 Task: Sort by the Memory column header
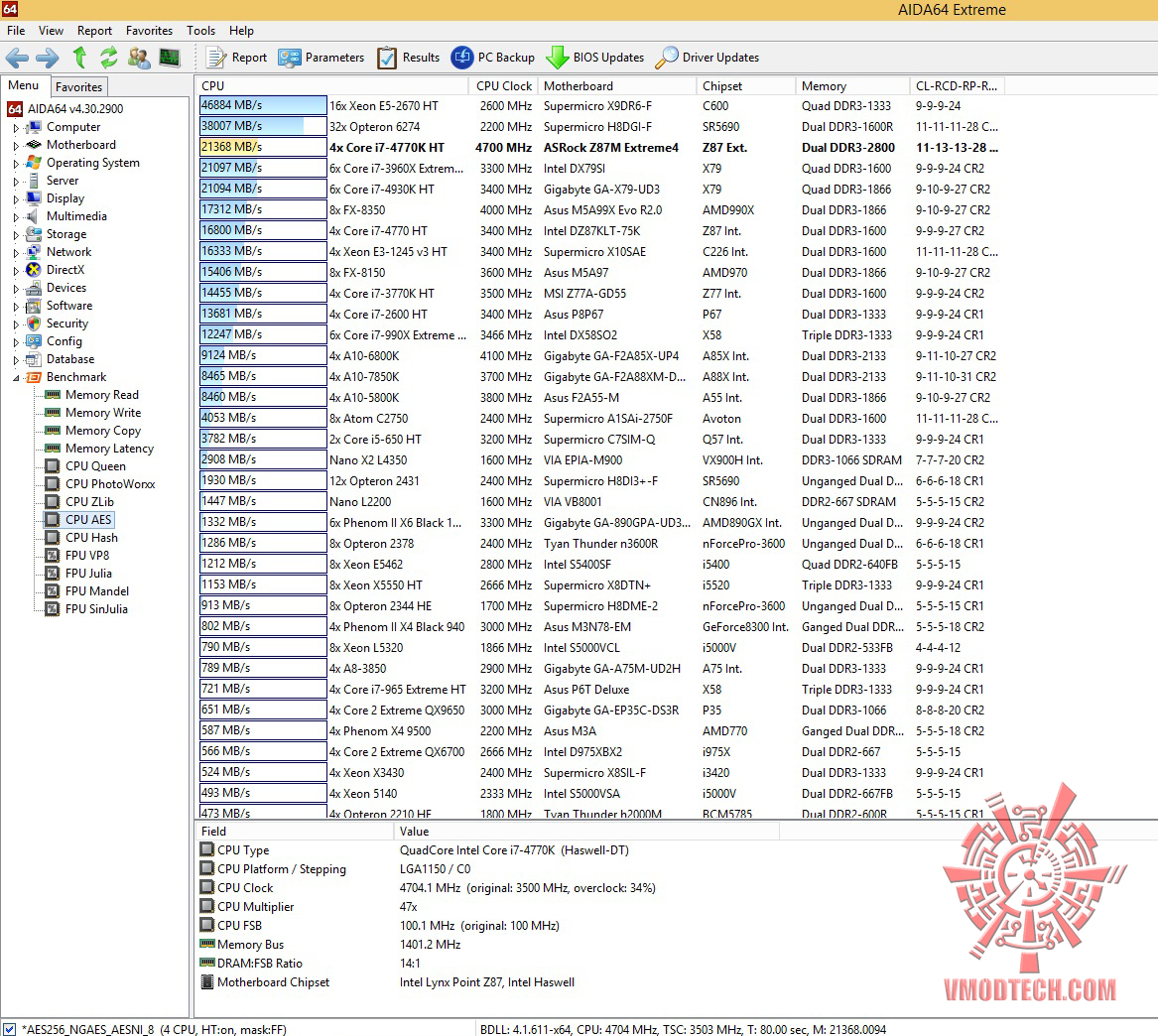(x=852, y=85)
